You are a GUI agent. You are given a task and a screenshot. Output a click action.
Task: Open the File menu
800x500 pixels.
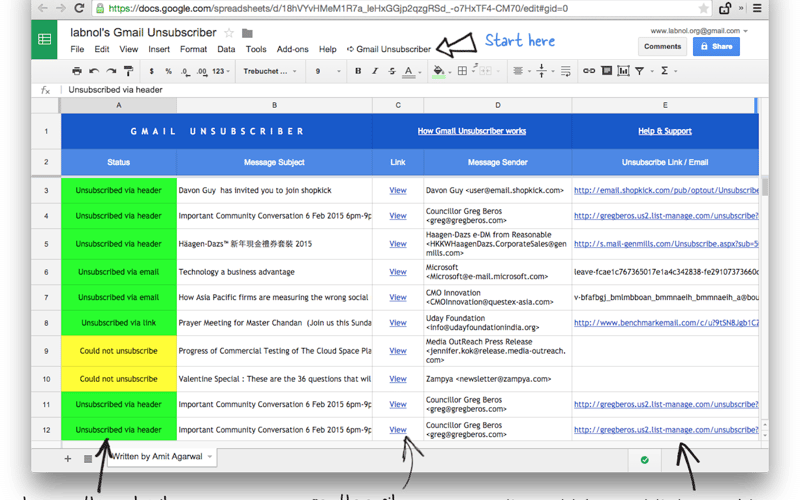77,49
